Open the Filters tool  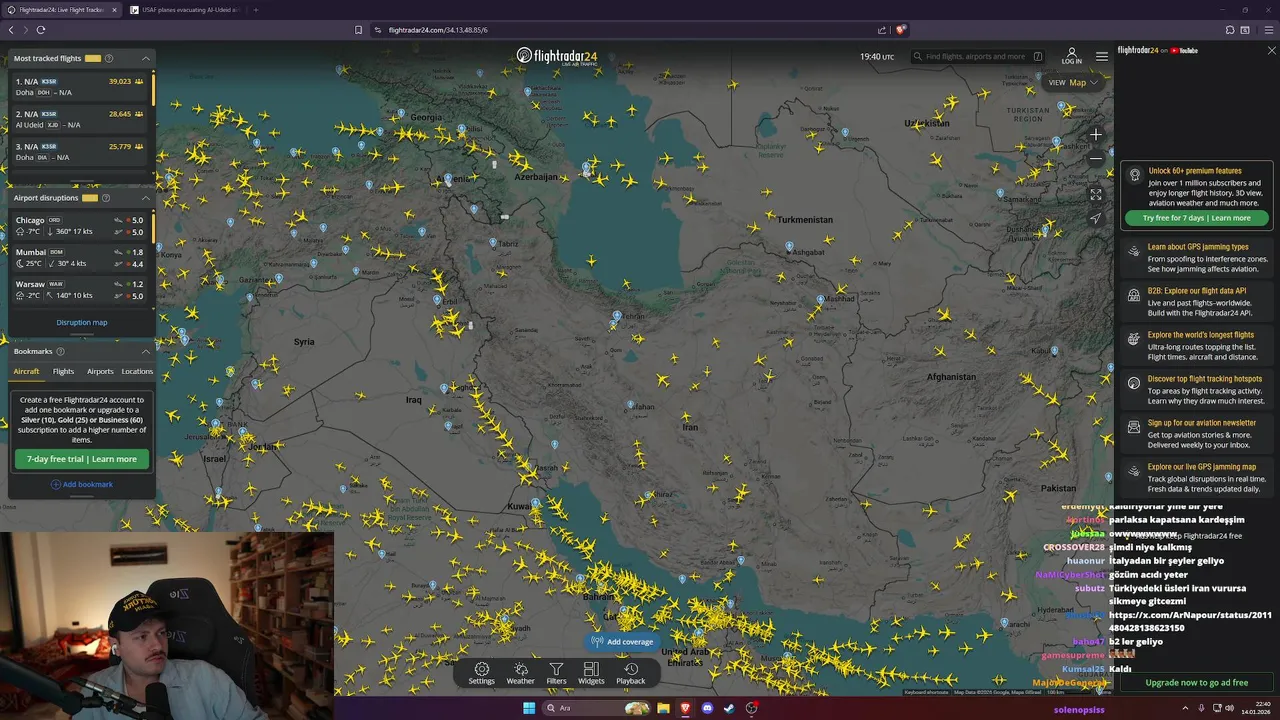[x=556, y=673]
